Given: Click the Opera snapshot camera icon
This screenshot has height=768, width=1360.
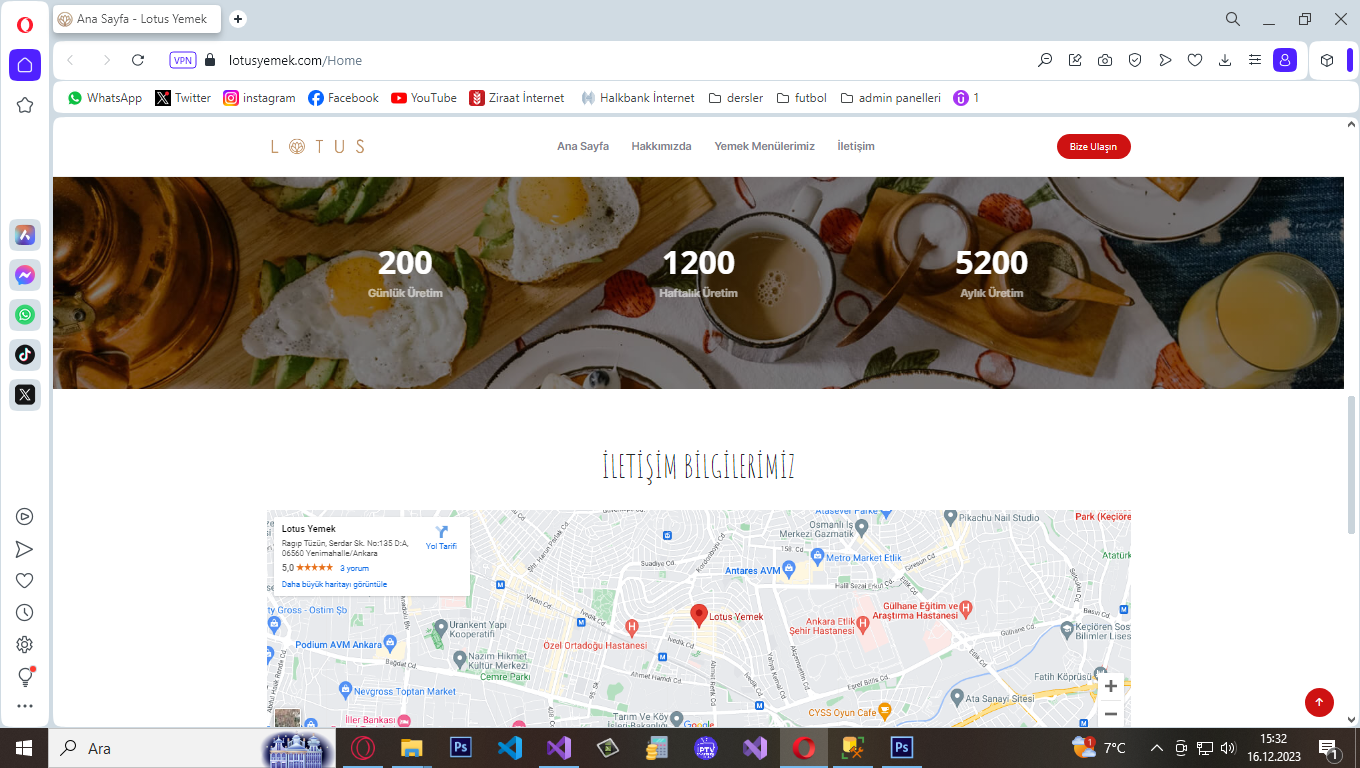Looking at the screenshot, I should click(x=1105, y=60).
